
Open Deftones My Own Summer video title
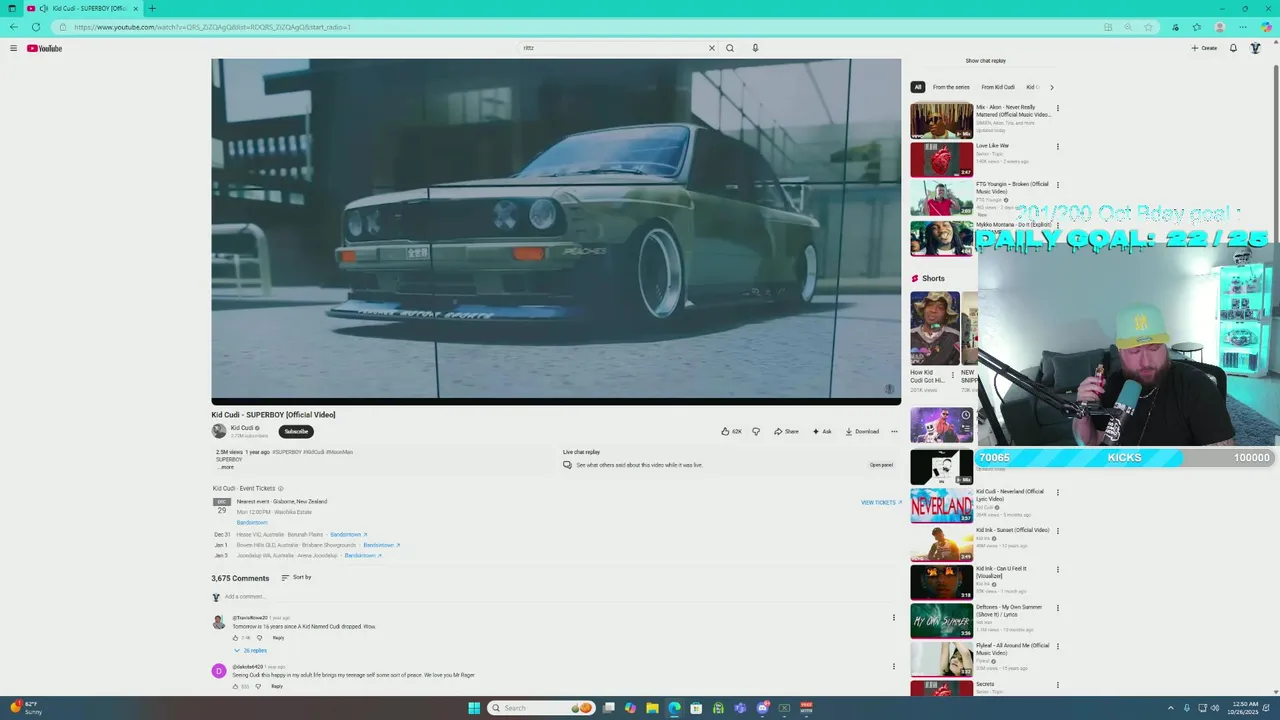tap(1009, 610)
